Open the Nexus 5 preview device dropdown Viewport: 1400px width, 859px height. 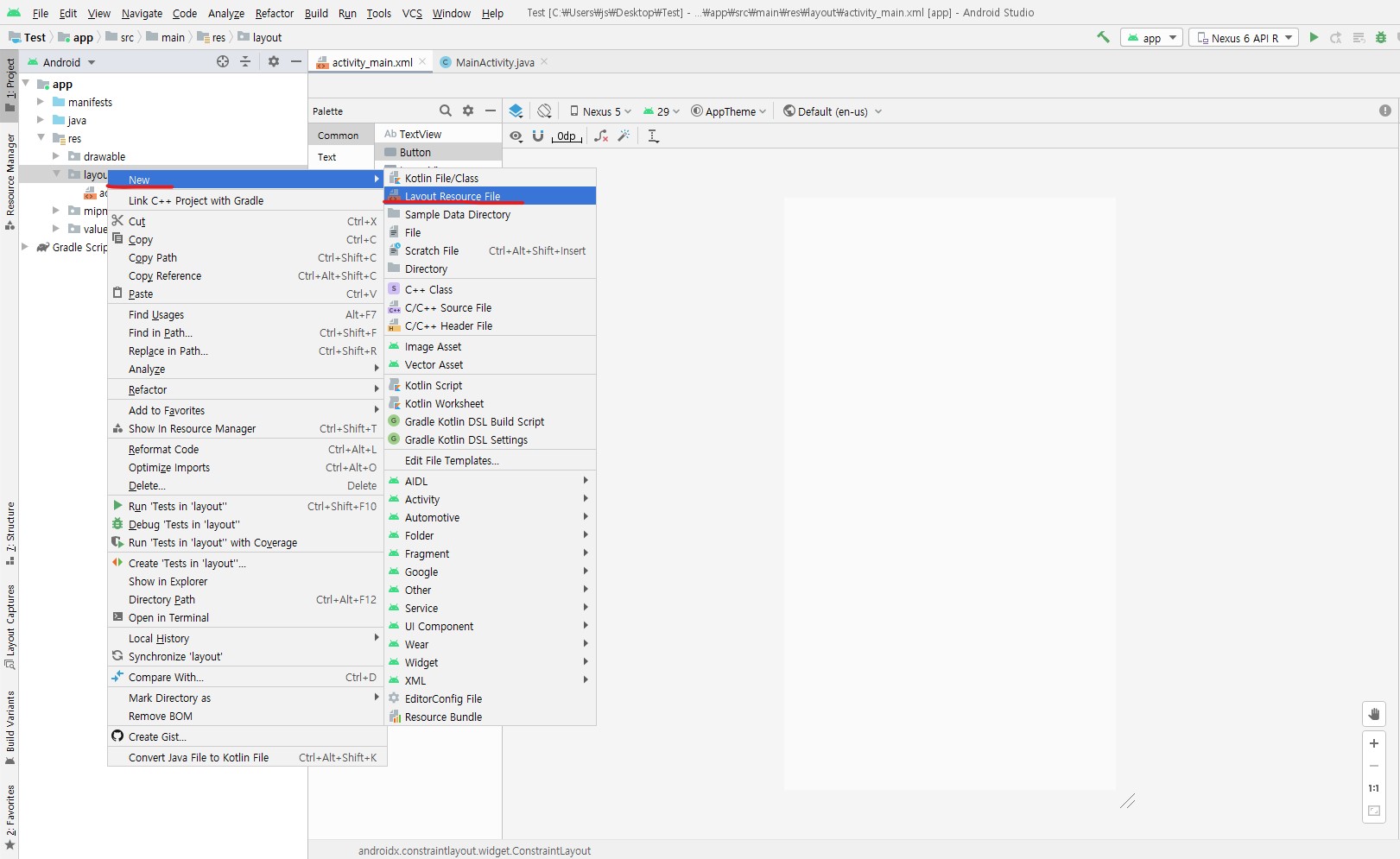tap(600, 111)
